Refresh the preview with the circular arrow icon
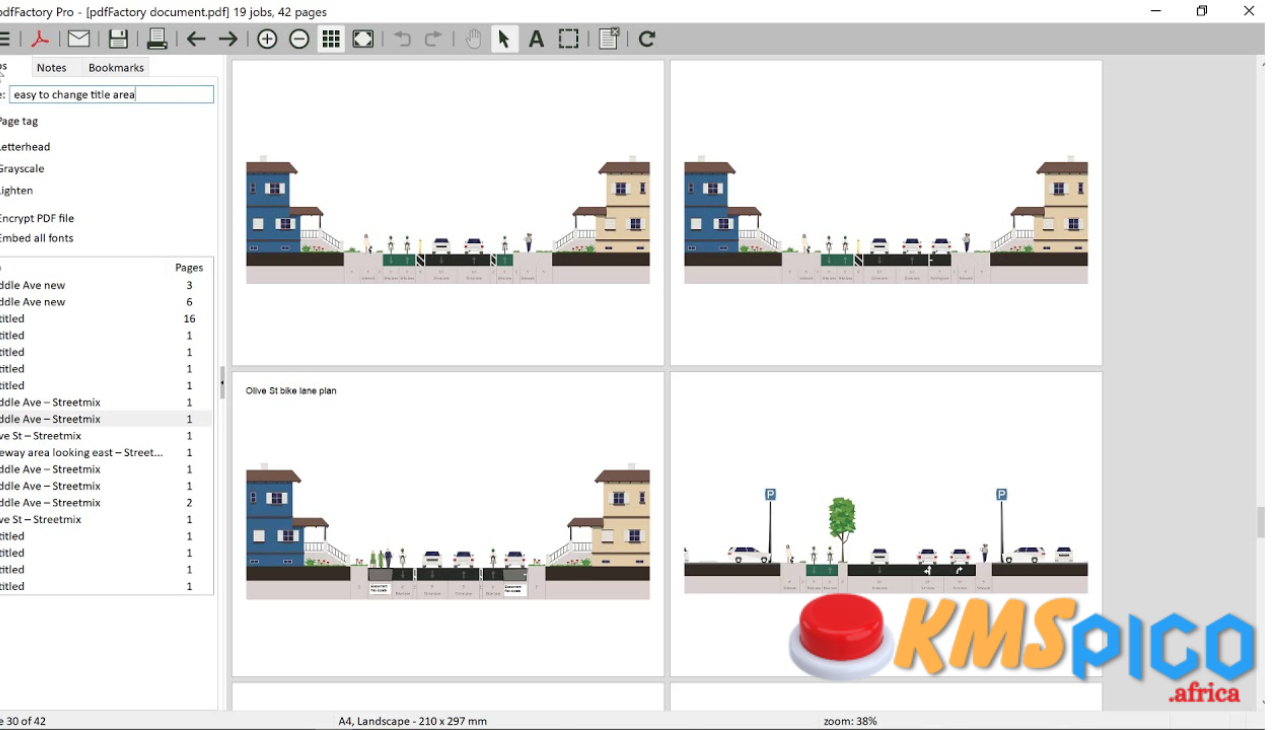Viewport: 1280px width, 730px height. (647, 39)
